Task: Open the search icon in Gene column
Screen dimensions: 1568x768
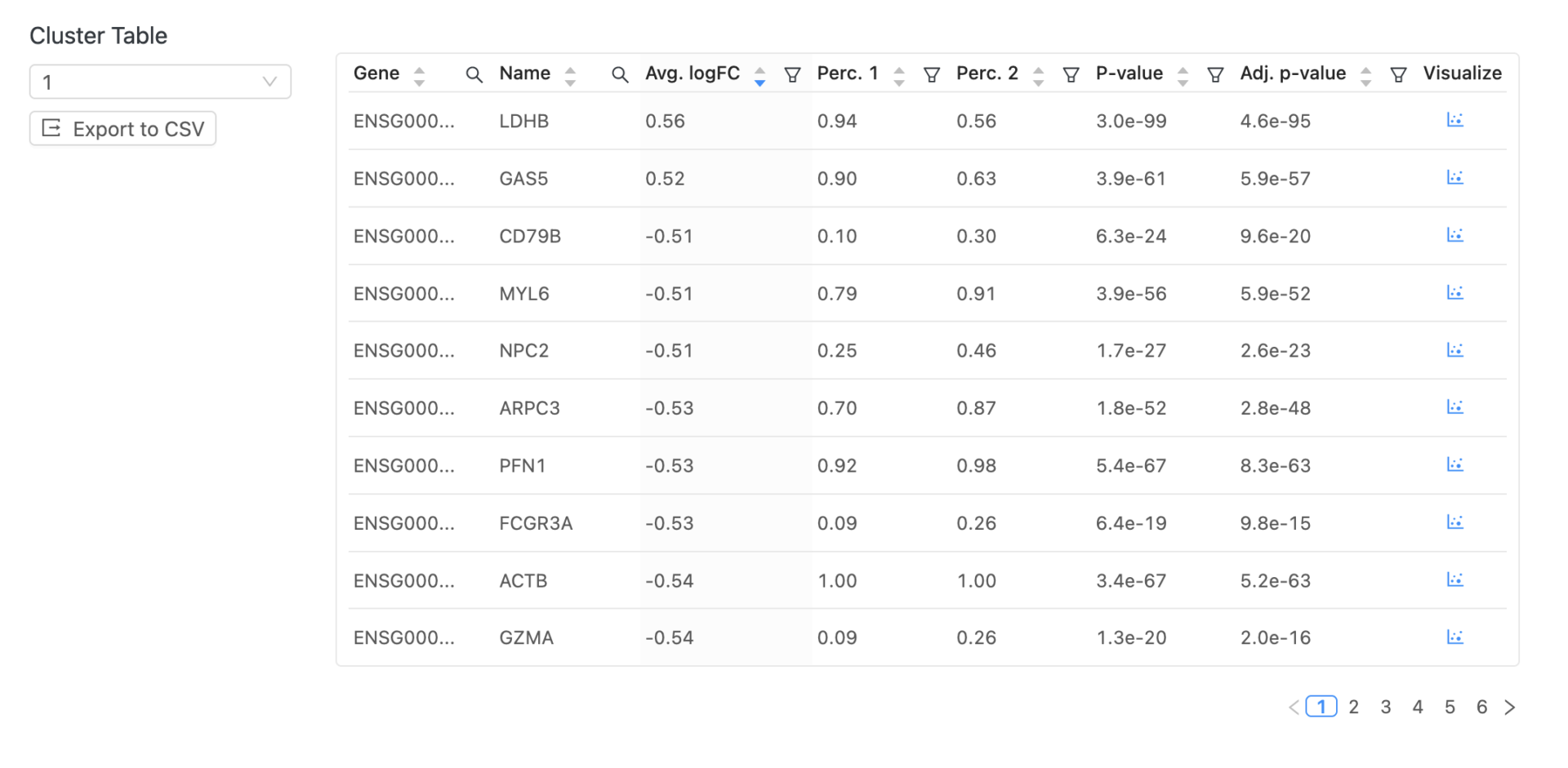Action: click(x=474, y=75)
